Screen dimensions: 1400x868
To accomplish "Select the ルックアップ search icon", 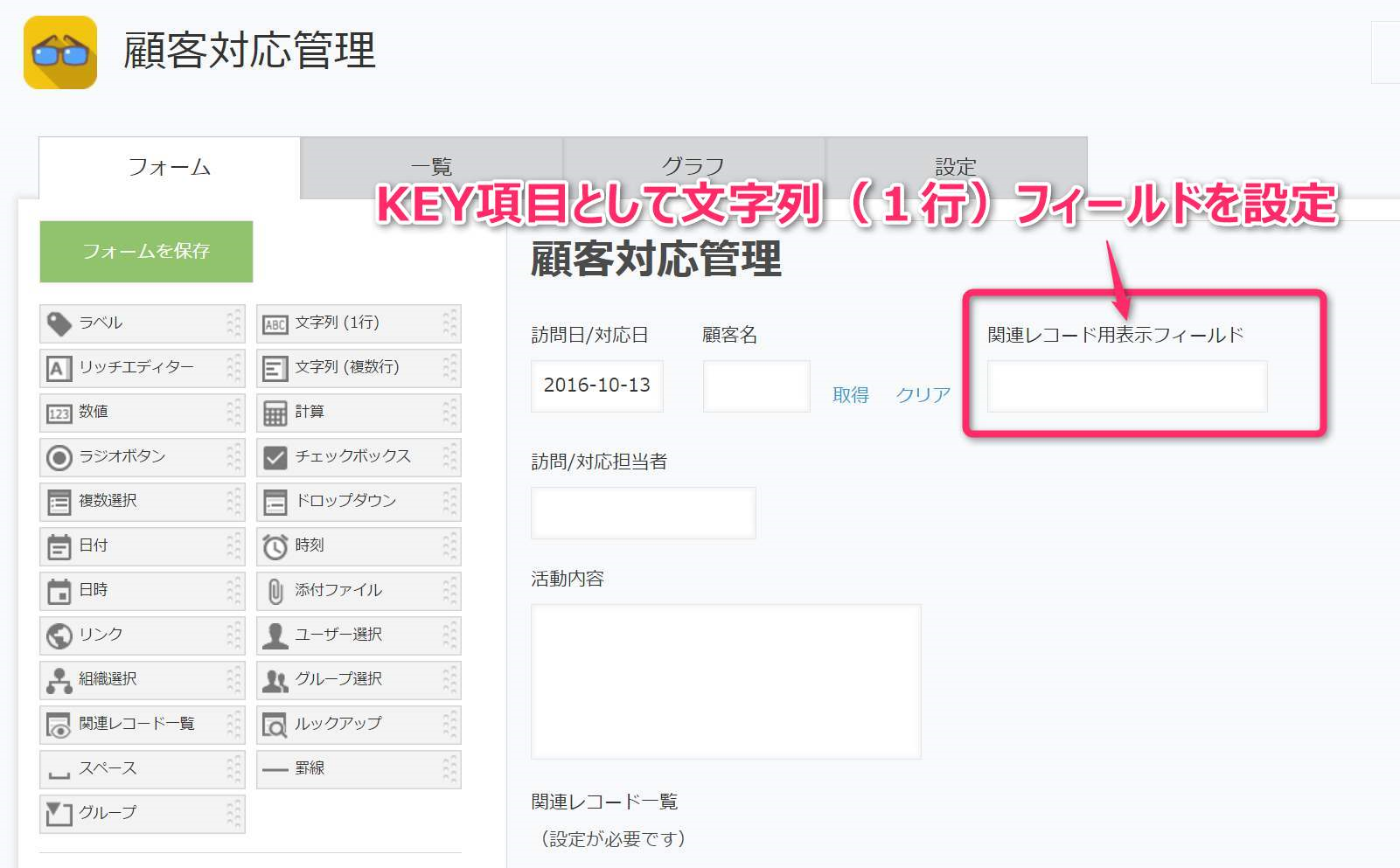I will (x=275, y=726).
